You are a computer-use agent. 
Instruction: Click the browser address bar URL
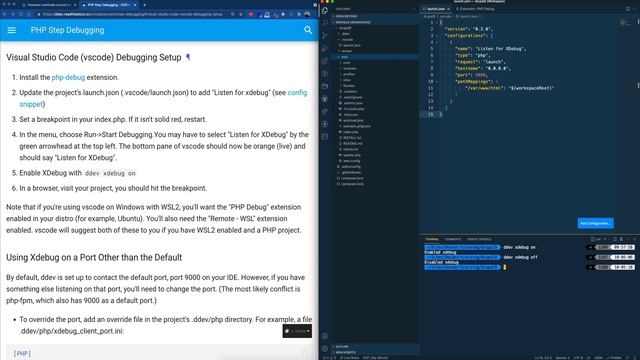coord(133,14)
